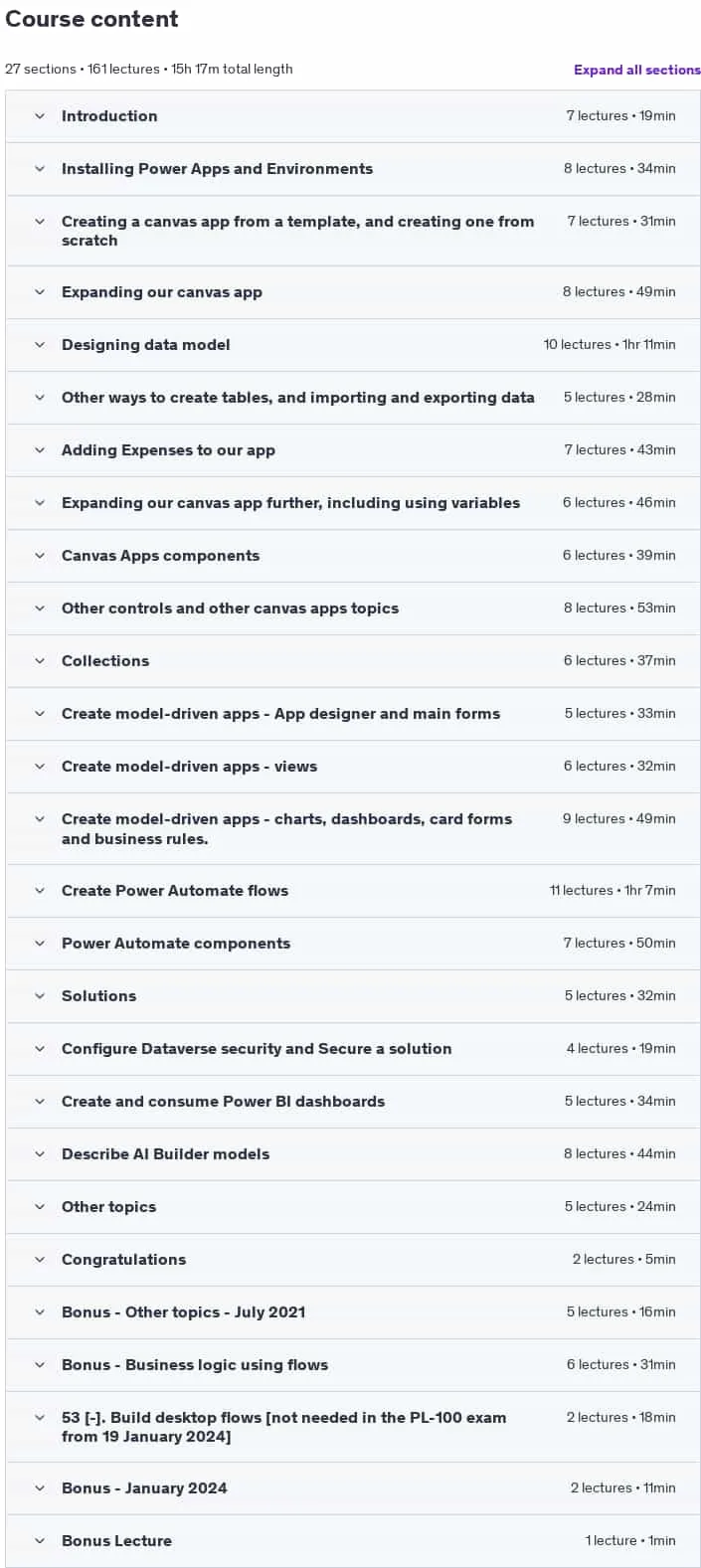Select Bonus - Business logic using flows

(195, 1365)
